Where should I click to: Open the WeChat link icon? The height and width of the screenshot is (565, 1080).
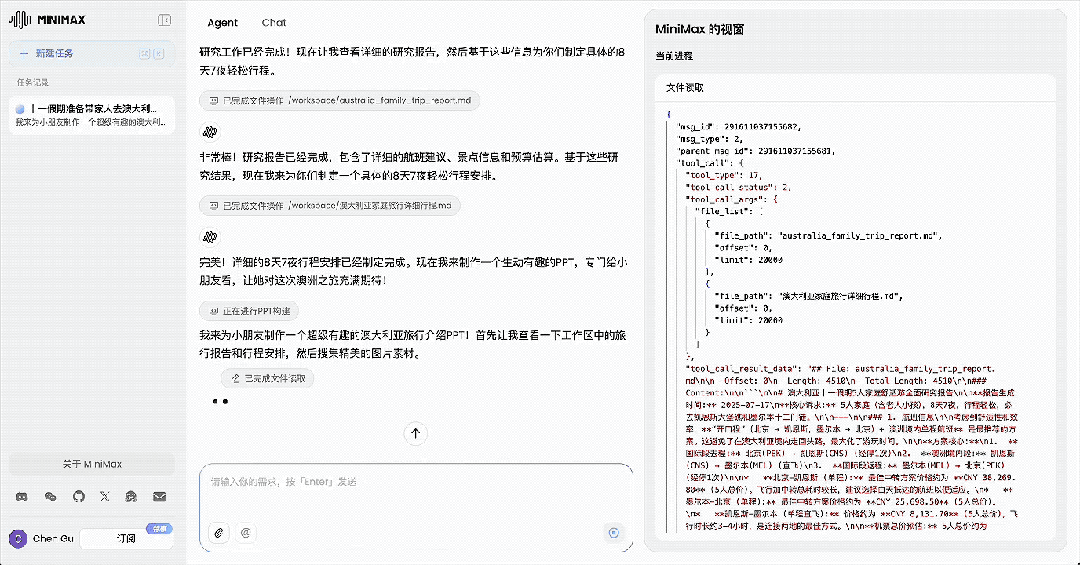[x=50, y=496]
